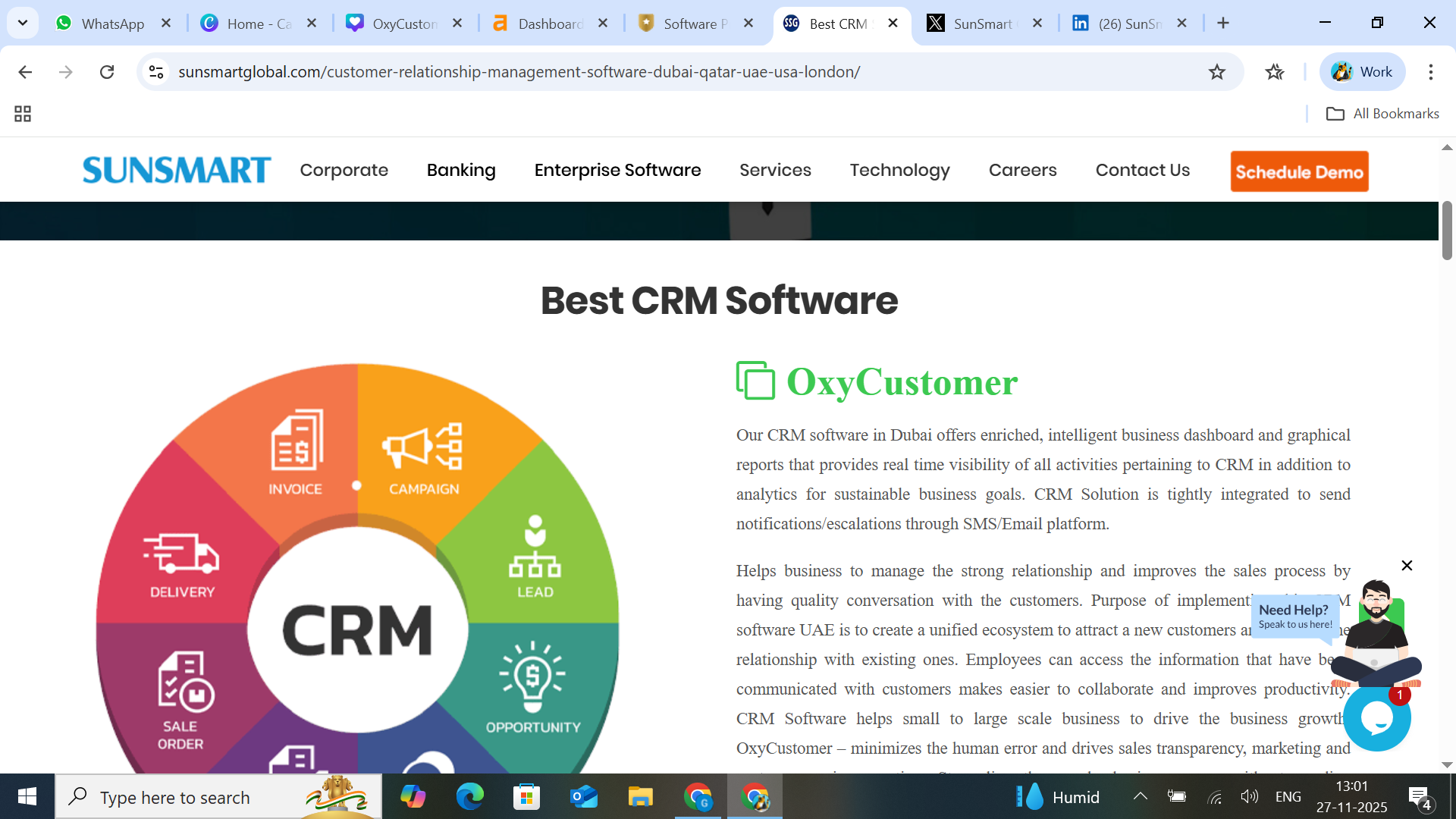Viewport: 1456px width, 819px height.
Task: Open Microsoft Edge from taskbar
Action: [469, 797]
